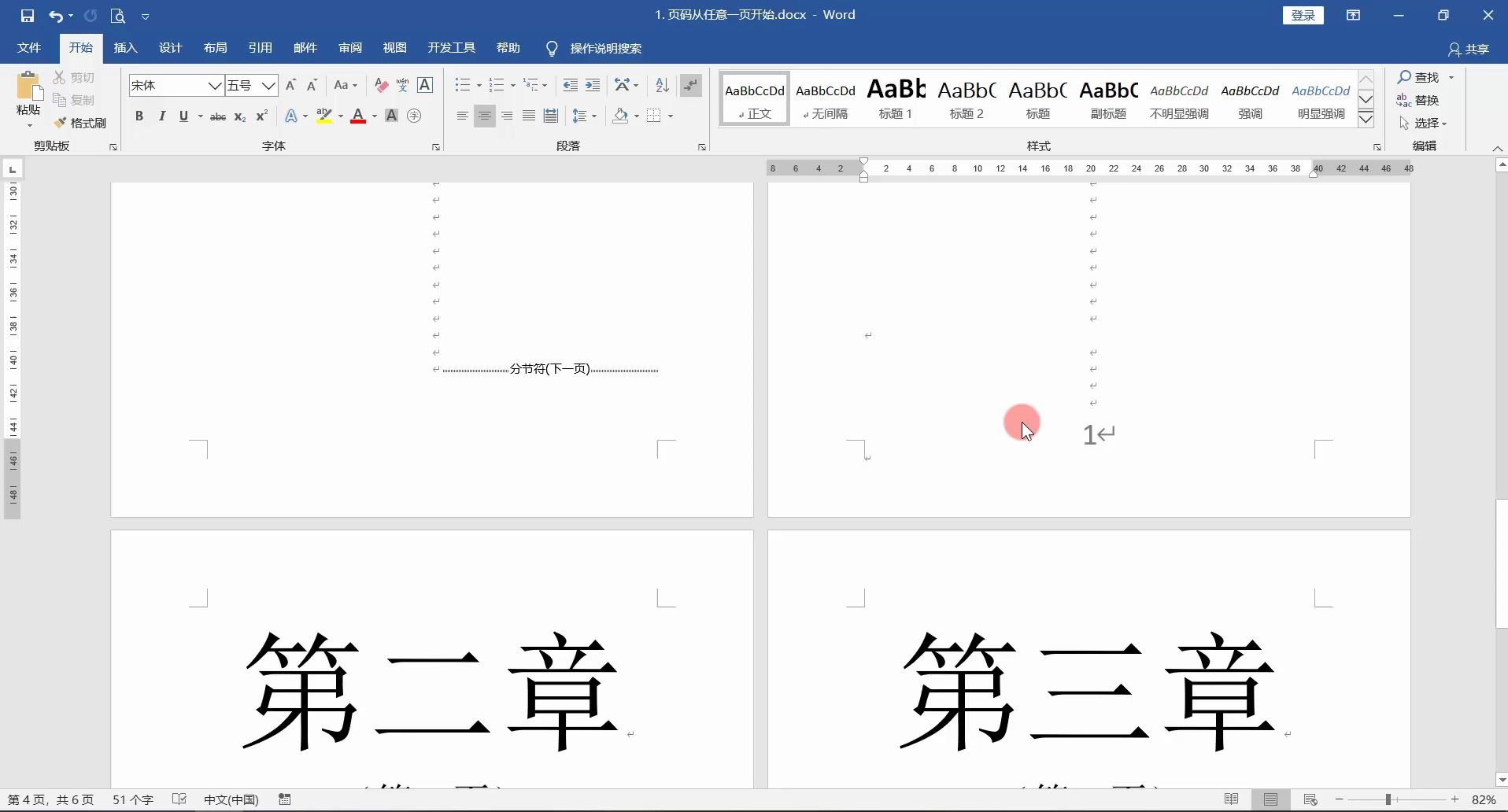Apply superscript formatting

pyautogui.click(x=261, y=116)
